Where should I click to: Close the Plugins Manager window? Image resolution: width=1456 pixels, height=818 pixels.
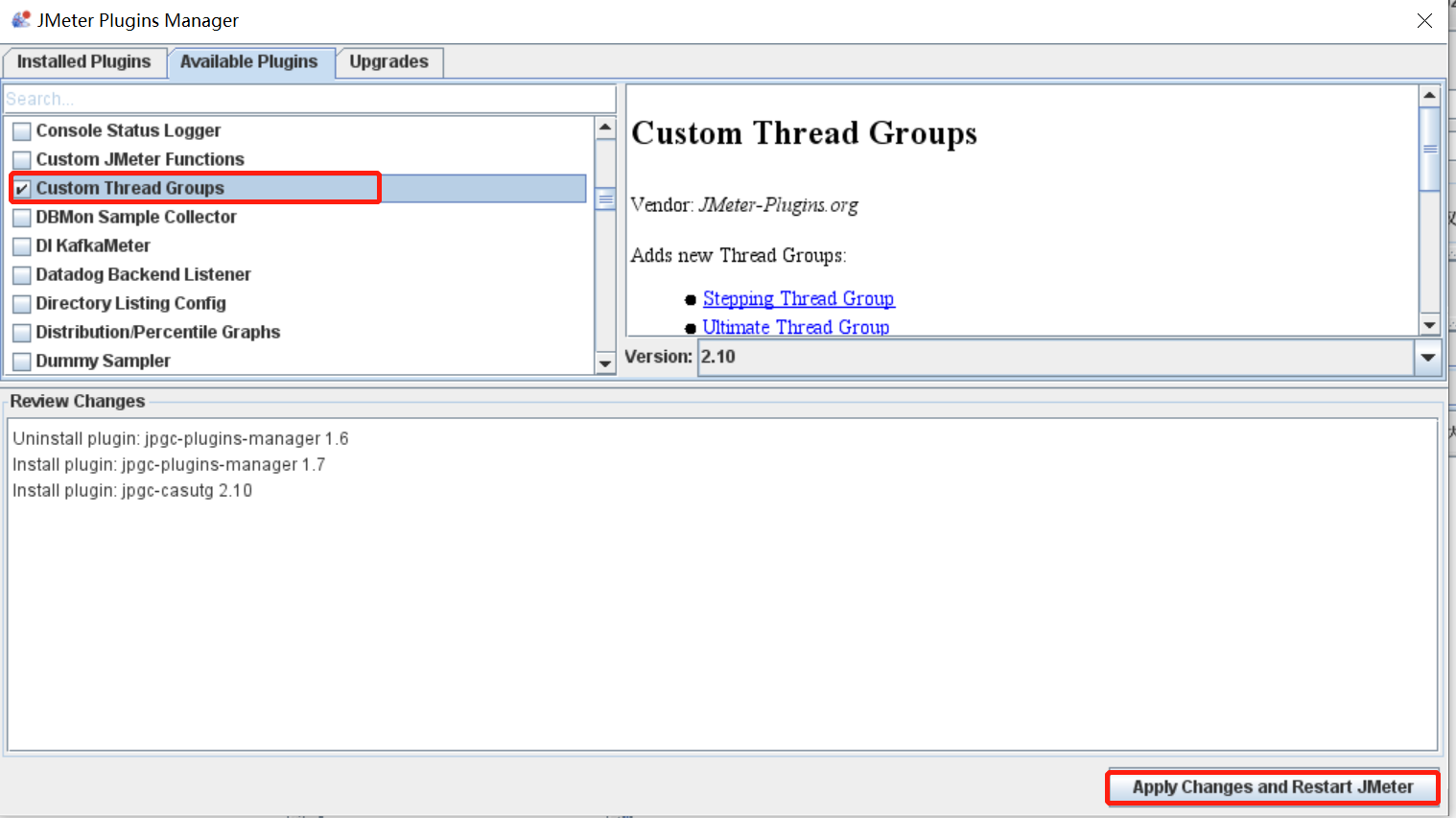coord(1424,20)
